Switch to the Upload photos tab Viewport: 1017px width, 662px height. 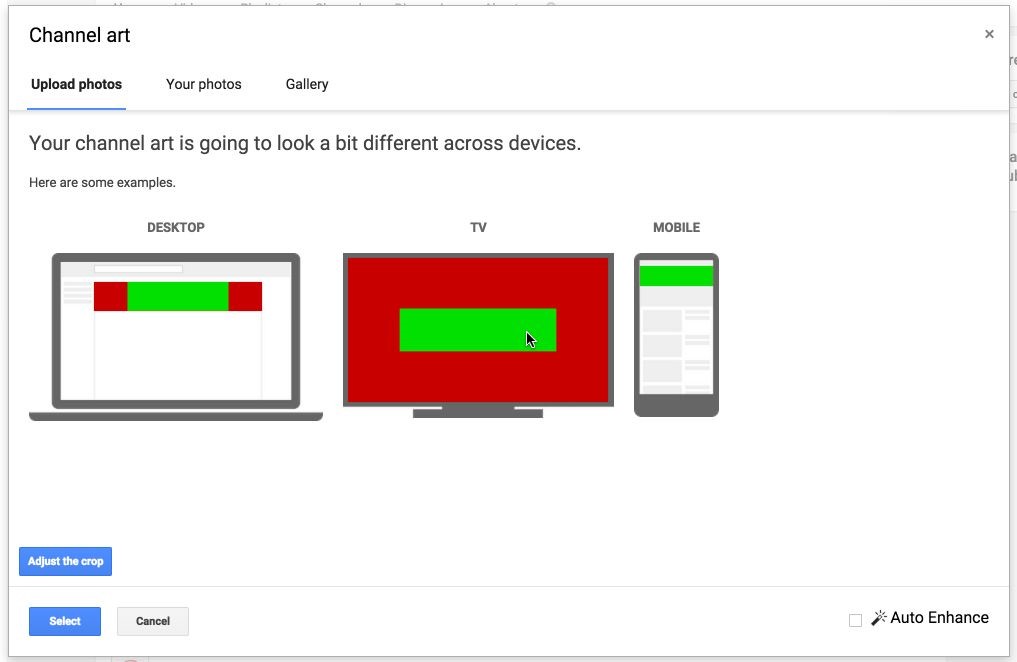76,84
